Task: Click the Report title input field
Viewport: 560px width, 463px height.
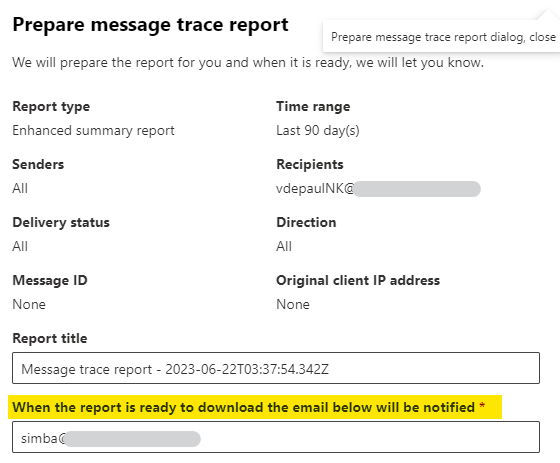Action: coord(276,368)
